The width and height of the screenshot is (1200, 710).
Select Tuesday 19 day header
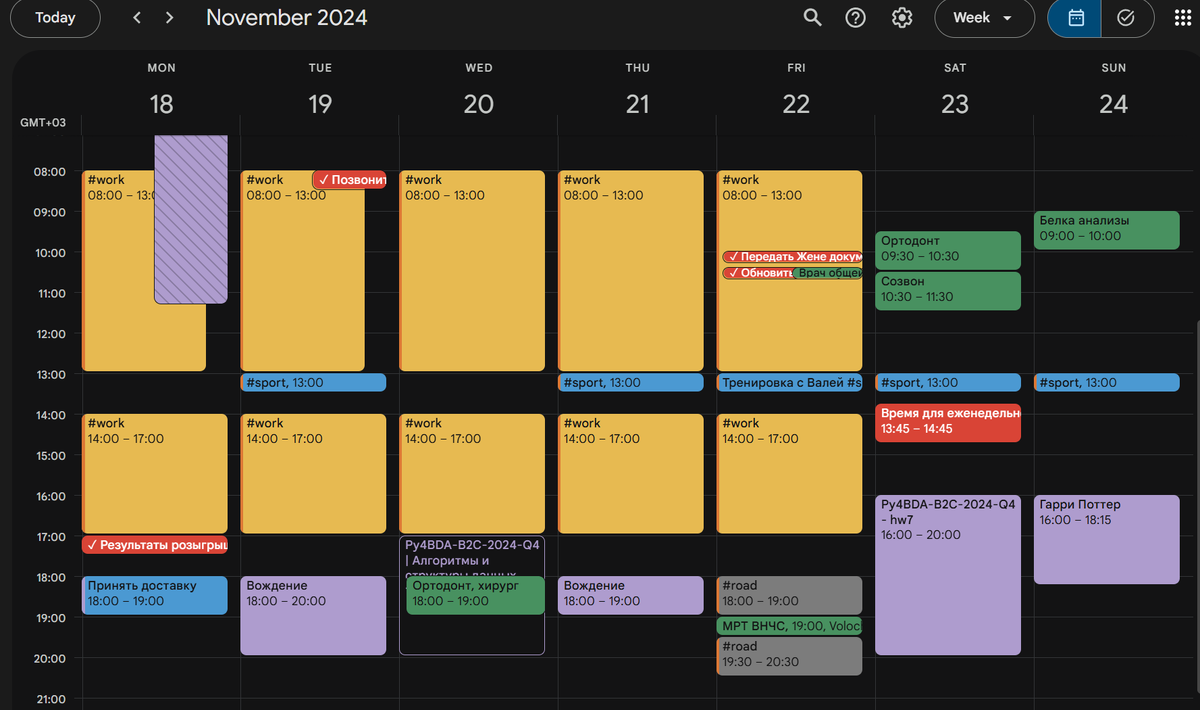[320, 104]
